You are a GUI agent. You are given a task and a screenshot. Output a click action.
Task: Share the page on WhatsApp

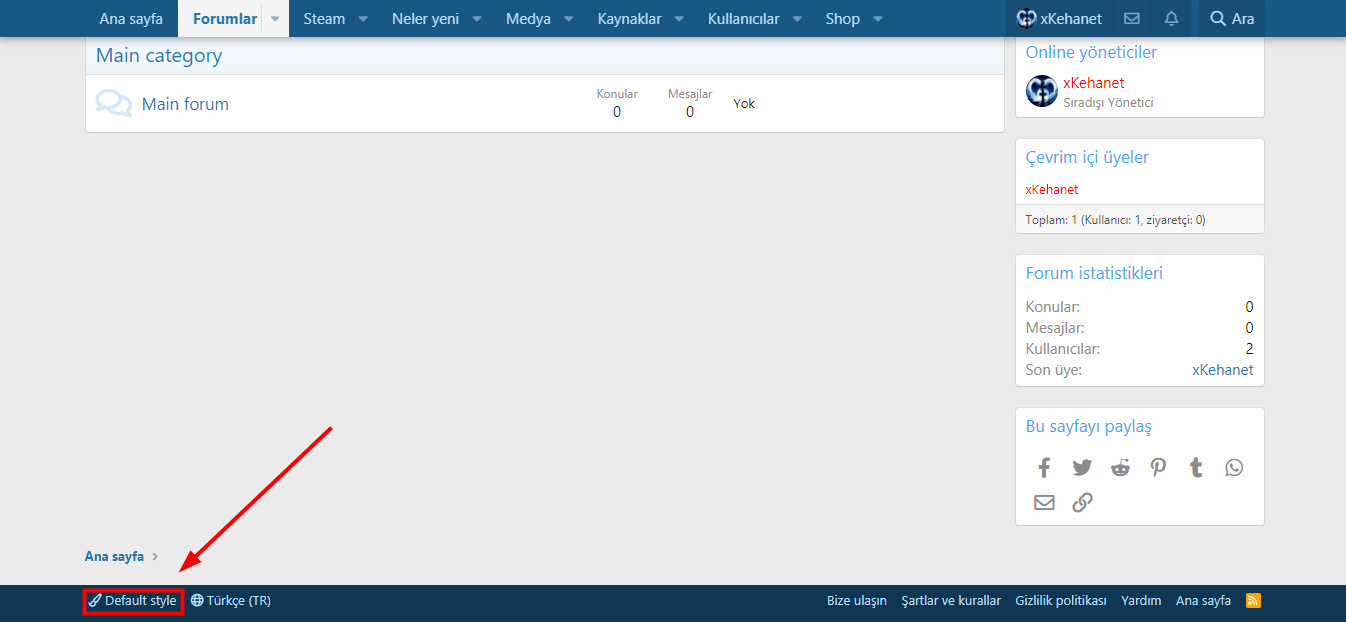[1234, 467]
